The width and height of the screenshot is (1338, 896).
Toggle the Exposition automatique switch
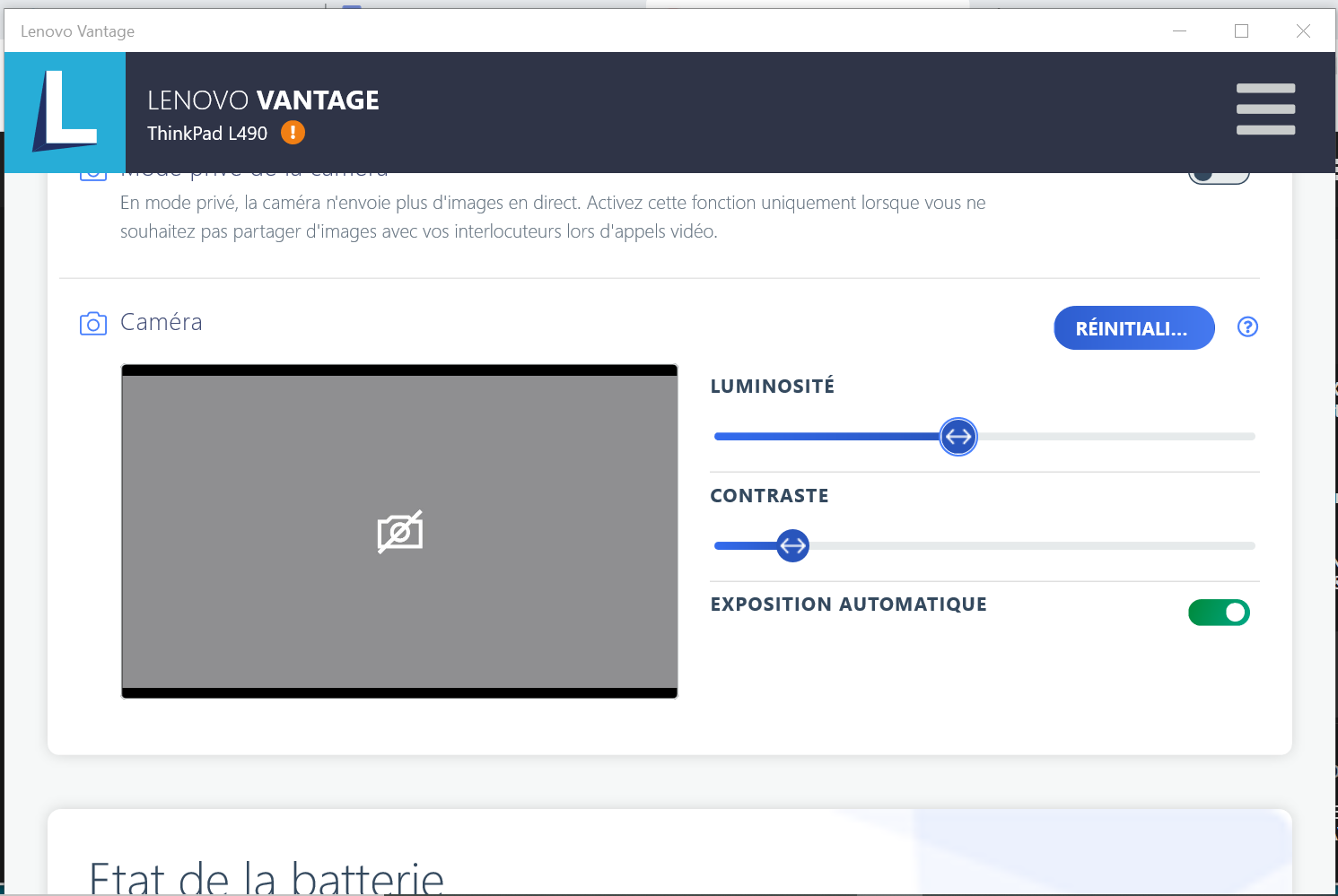point(1219,613)
